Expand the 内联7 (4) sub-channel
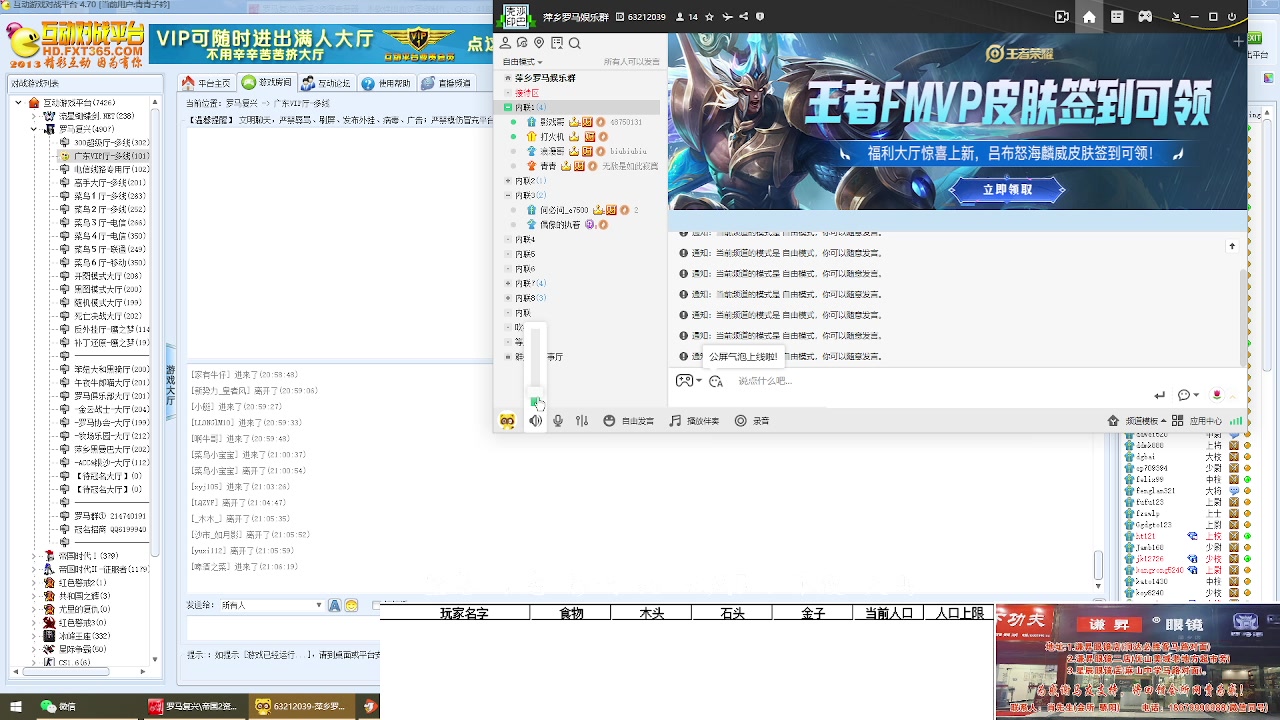 point(508,283)
